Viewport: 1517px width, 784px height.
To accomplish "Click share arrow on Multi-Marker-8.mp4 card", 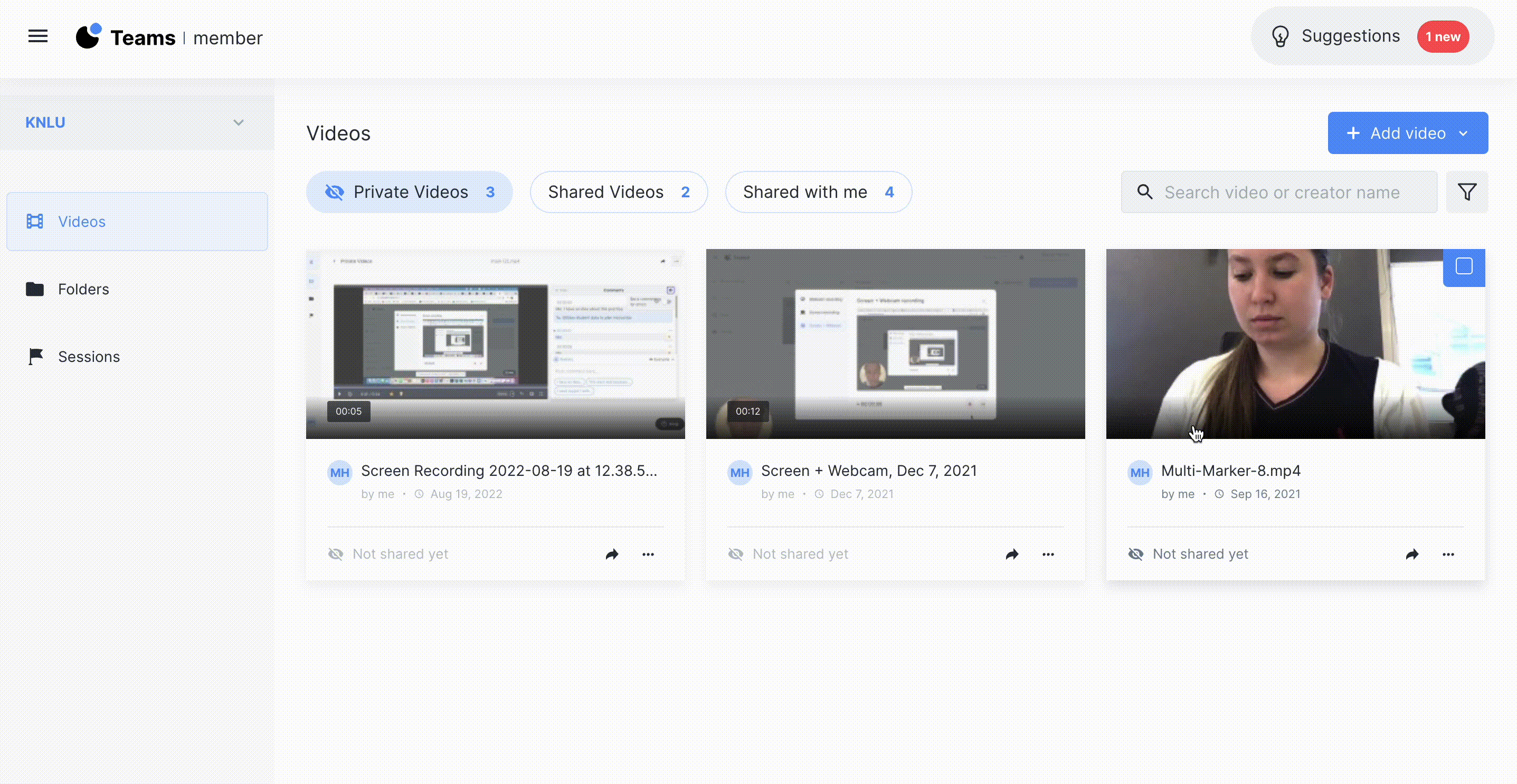I will pyautogui.click(x=1411, y=554).
